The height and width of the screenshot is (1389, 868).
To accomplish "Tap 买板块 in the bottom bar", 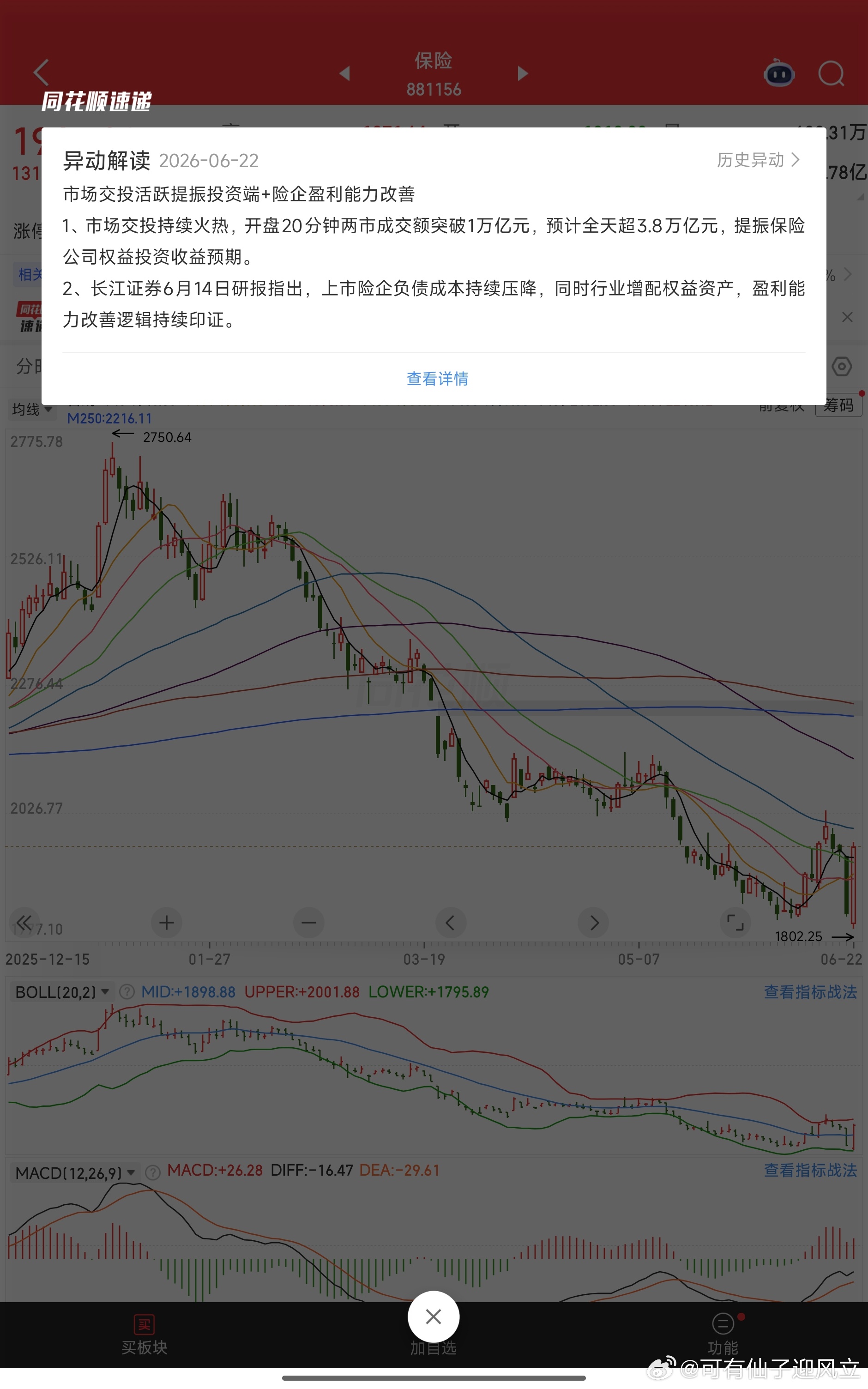I will point(144,1335).
